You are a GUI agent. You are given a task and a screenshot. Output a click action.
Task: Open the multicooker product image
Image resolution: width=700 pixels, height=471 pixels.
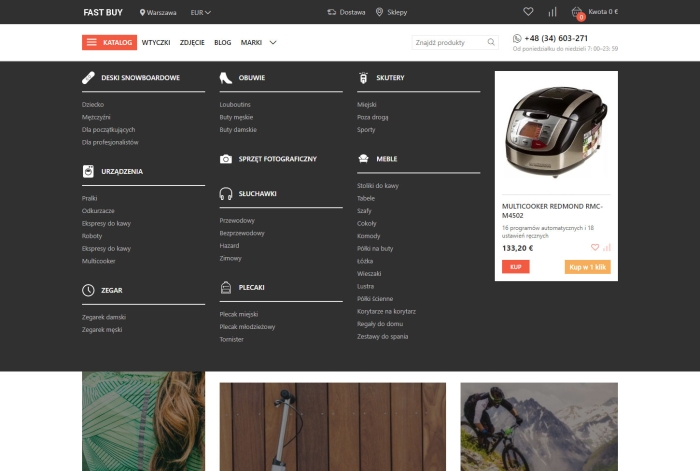pyautogui.click(x=556, y=131)
